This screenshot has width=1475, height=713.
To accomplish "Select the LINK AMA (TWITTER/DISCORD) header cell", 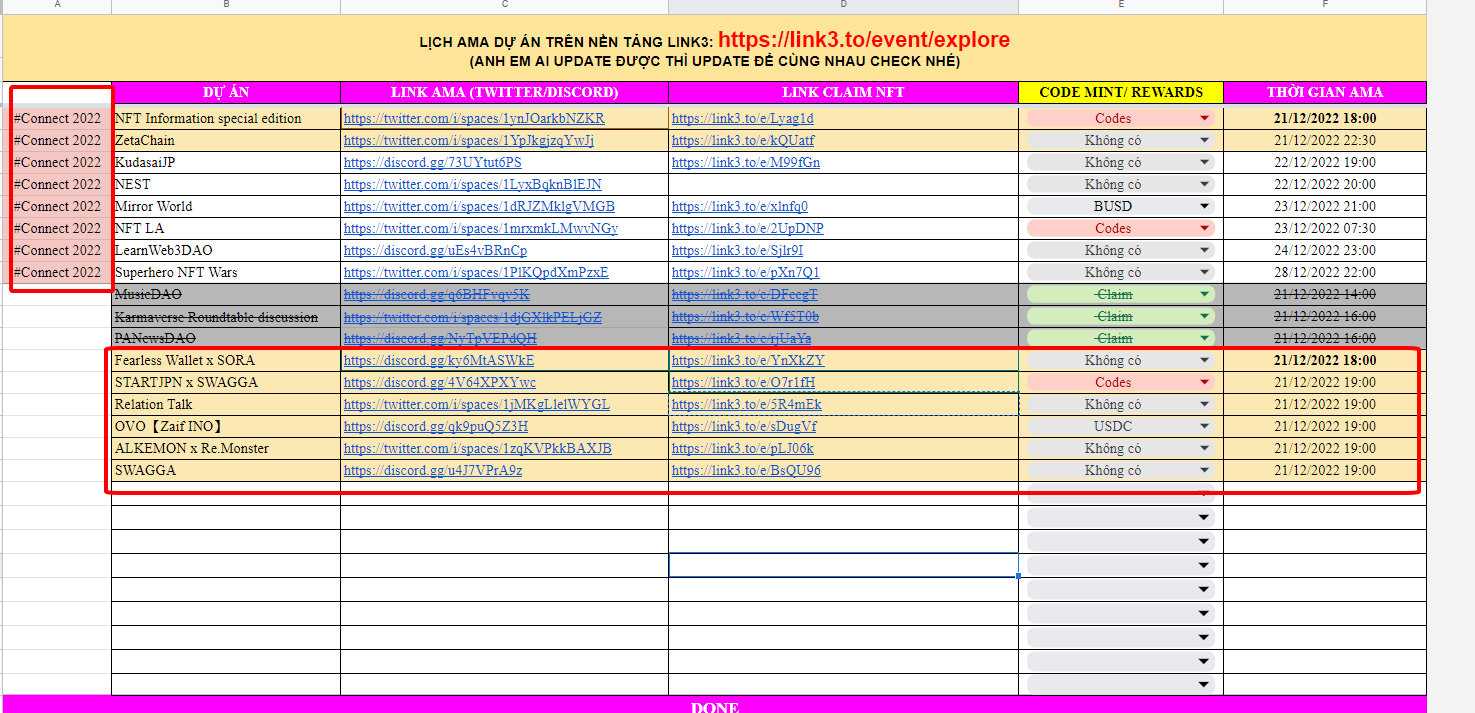I will click(x=505, y=92).
